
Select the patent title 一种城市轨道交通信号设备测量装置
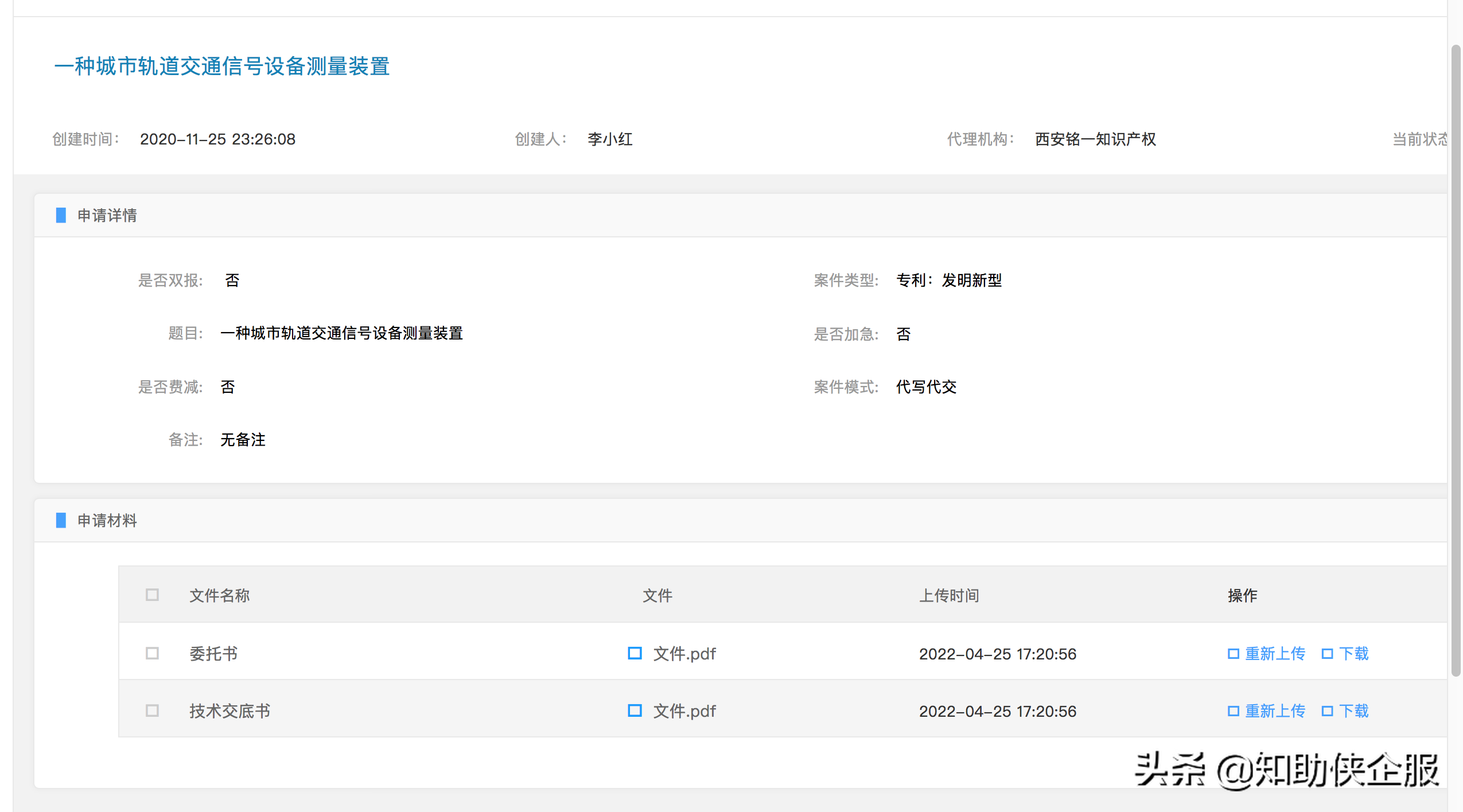[x=223, y=67]
